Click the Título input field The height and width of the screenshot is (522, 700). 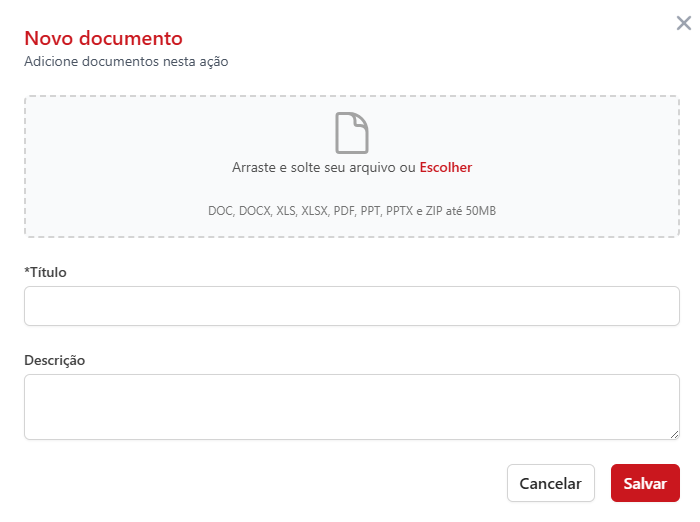pyautogui.click(x=352, y=306)
